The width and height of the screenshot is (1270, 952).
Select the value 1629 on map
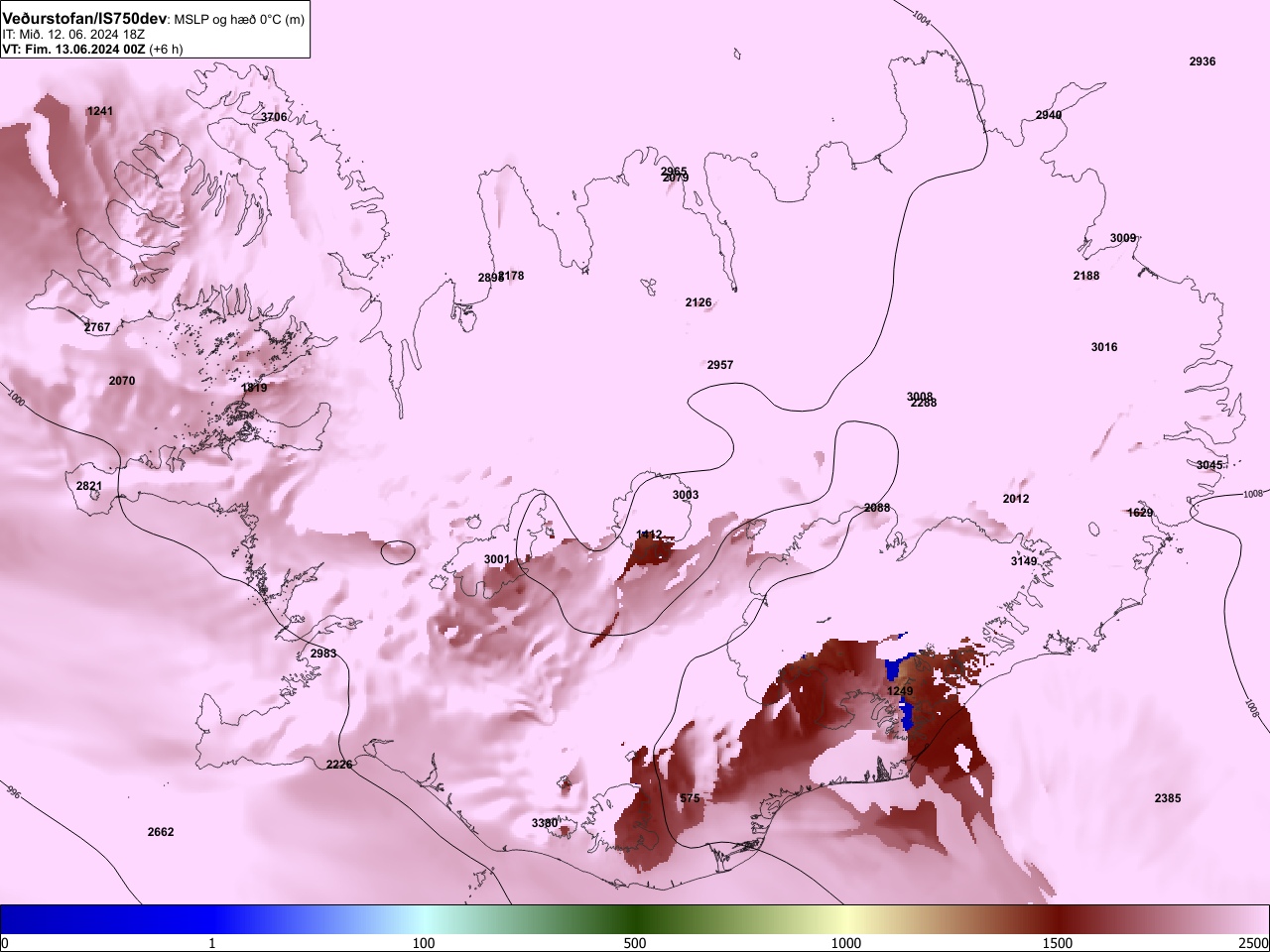point(1141,513)
